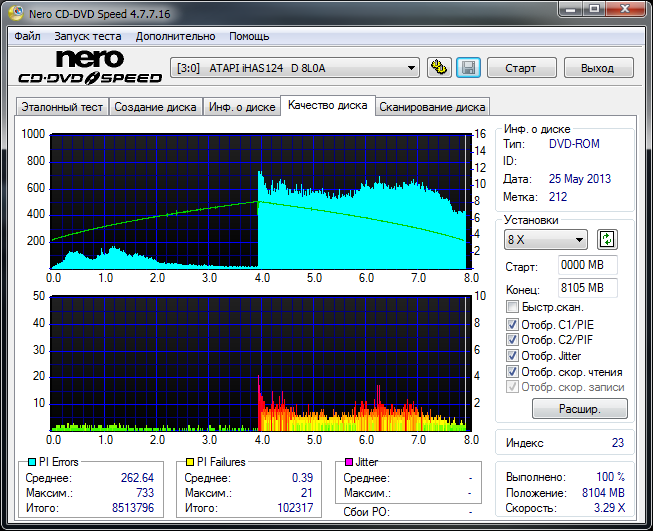Viewport: 653px width, 531px height.
Task: Click the yellow PI Failures legend square
Action: [x=190, y=462]
